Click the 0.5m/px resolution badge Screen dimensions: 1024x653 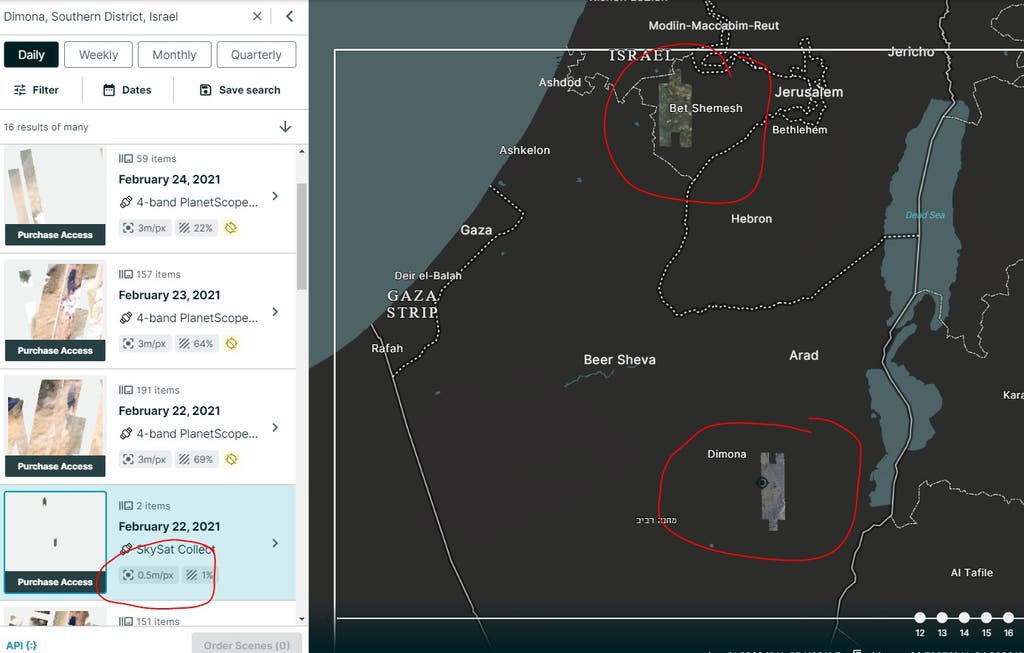coord(148,575)
